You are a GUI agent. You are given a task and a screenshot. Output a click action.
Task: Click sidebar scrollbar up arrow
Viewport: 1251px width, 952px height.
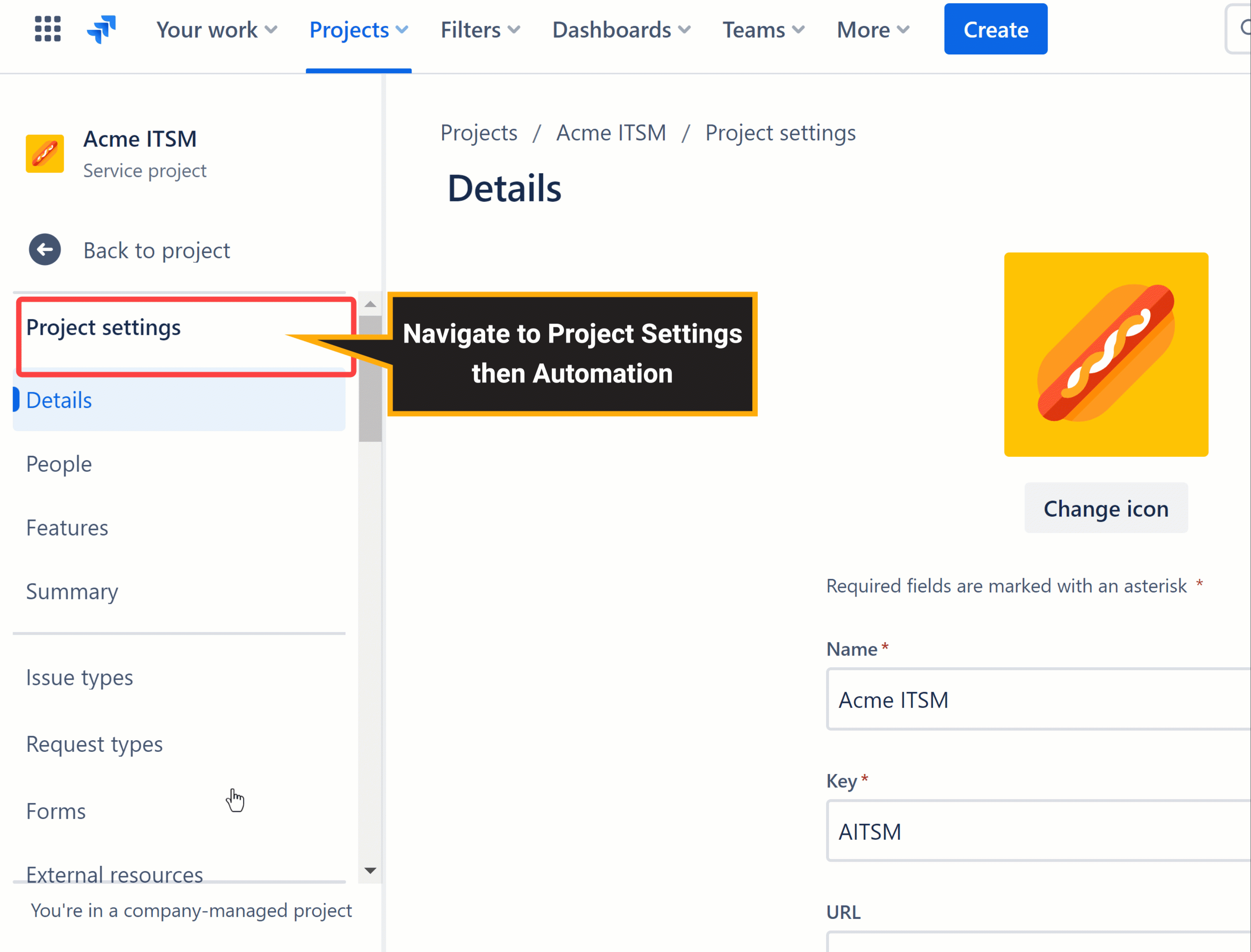click(x=370, y=304)
